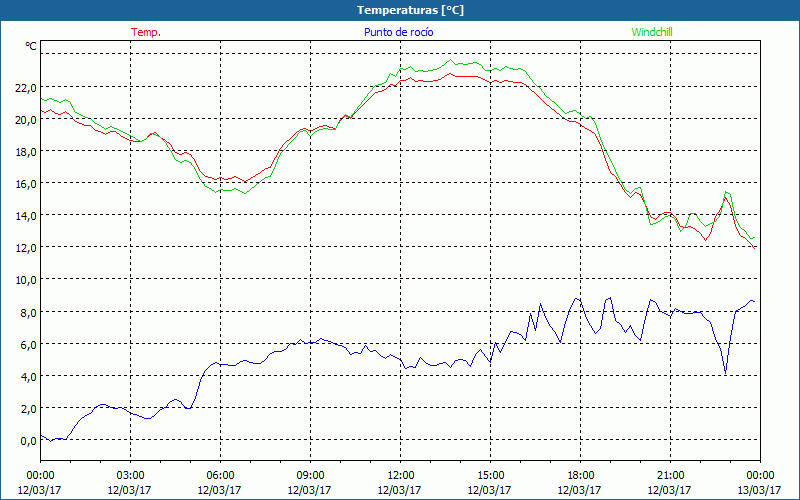Select the blue 'Punto de rocío' legend label
Viewport: 800px width, 500px height.
[x=398, y=32]
